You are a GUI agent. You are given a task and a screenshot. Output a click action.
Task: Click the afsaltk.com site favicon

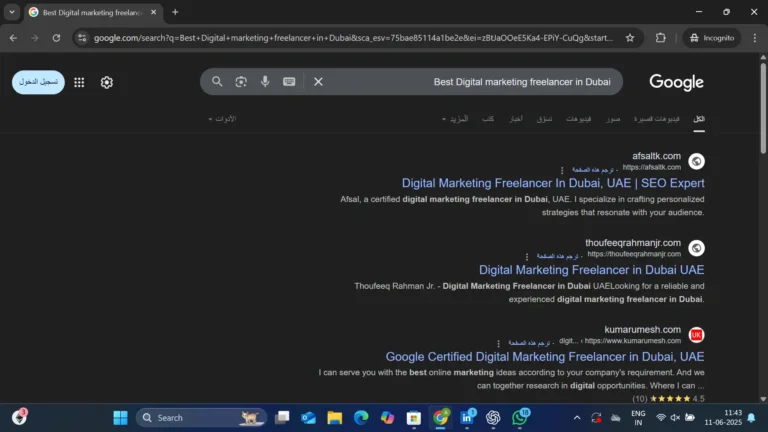tap(696, 161)
